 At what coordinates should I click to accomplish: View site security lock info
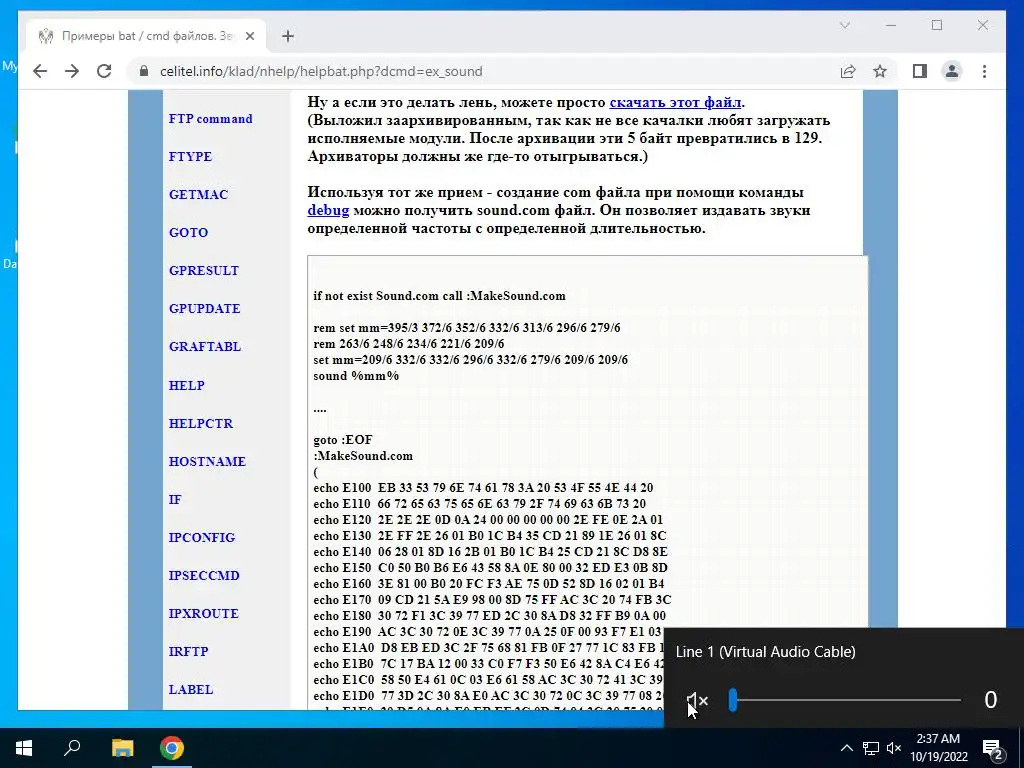point(144,71)
